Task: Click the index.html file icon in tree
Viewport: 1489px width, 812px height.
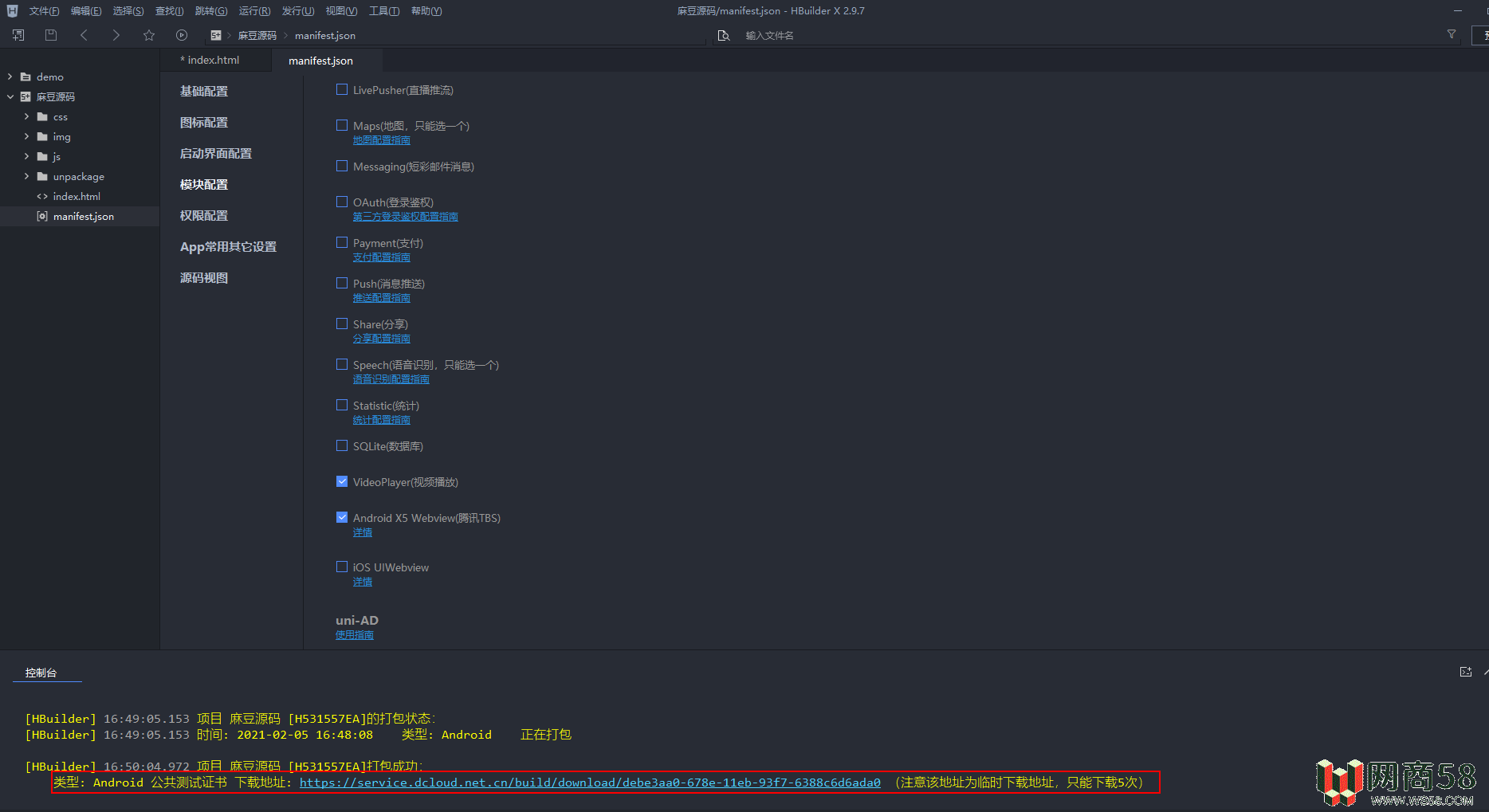Action: pos(42,196)
